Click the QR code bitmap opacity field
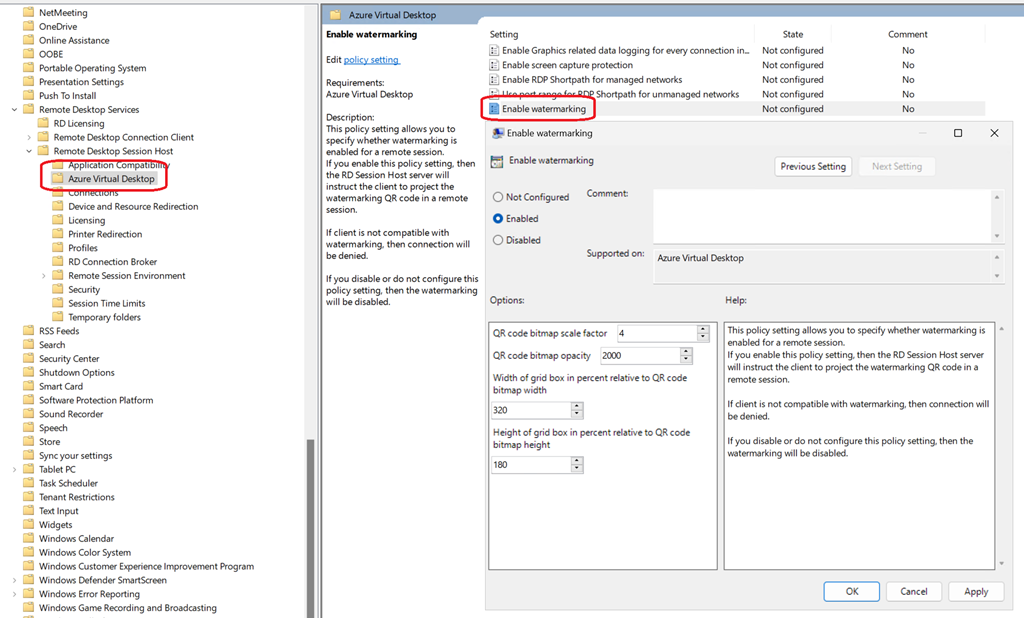 (x=640, y=355)
